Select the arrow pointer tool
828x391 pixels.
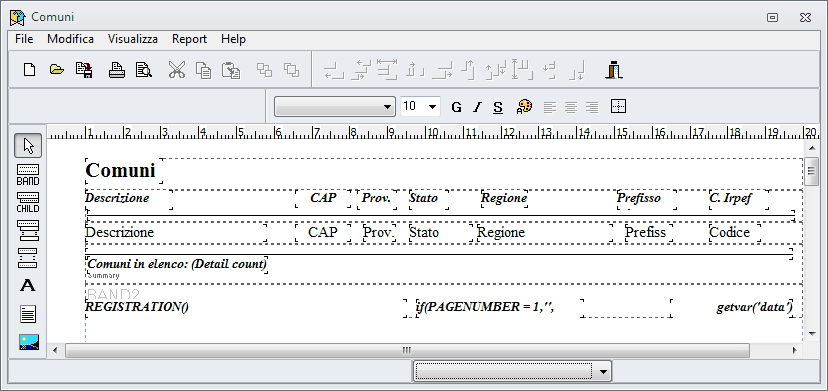[x=28, y=145]
